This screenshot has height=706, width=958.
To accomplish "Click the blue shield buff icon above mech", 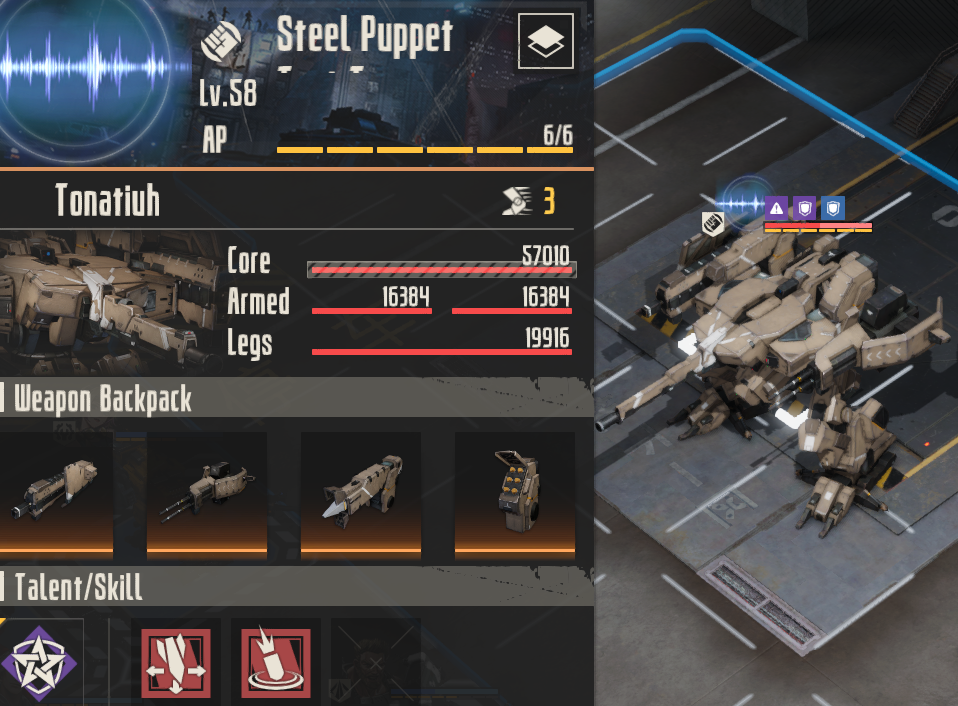I will click(833, 208).
